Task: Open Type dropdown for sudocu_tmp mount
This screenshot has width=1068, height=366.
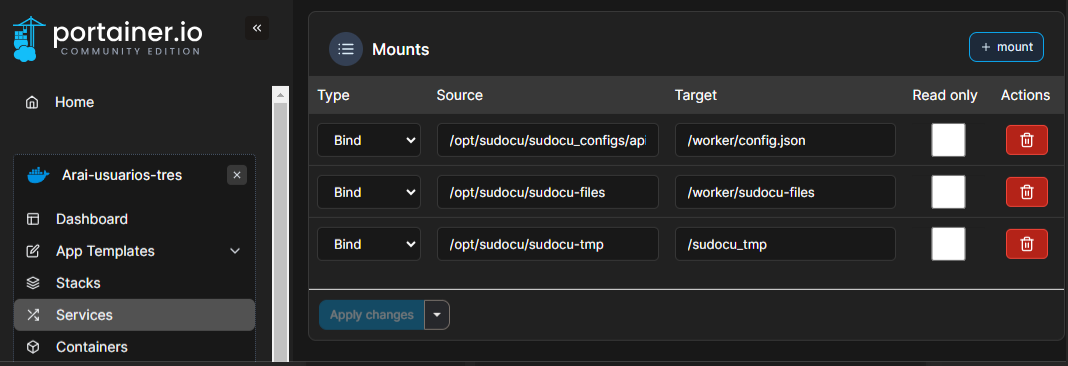Action: click(368, 244)
